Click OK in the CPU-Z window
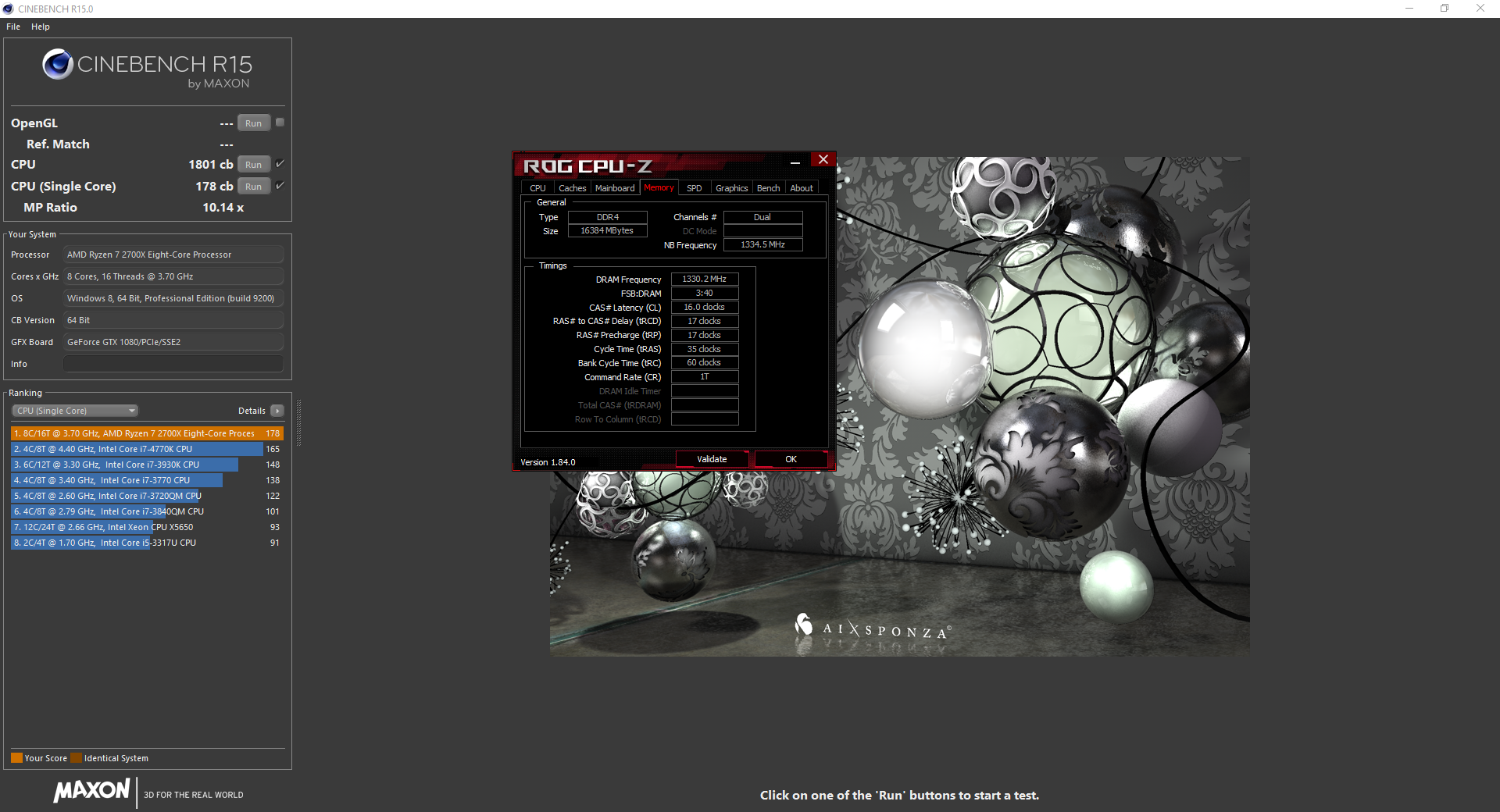Screen dimensions: 1500x812 point(791,459)
